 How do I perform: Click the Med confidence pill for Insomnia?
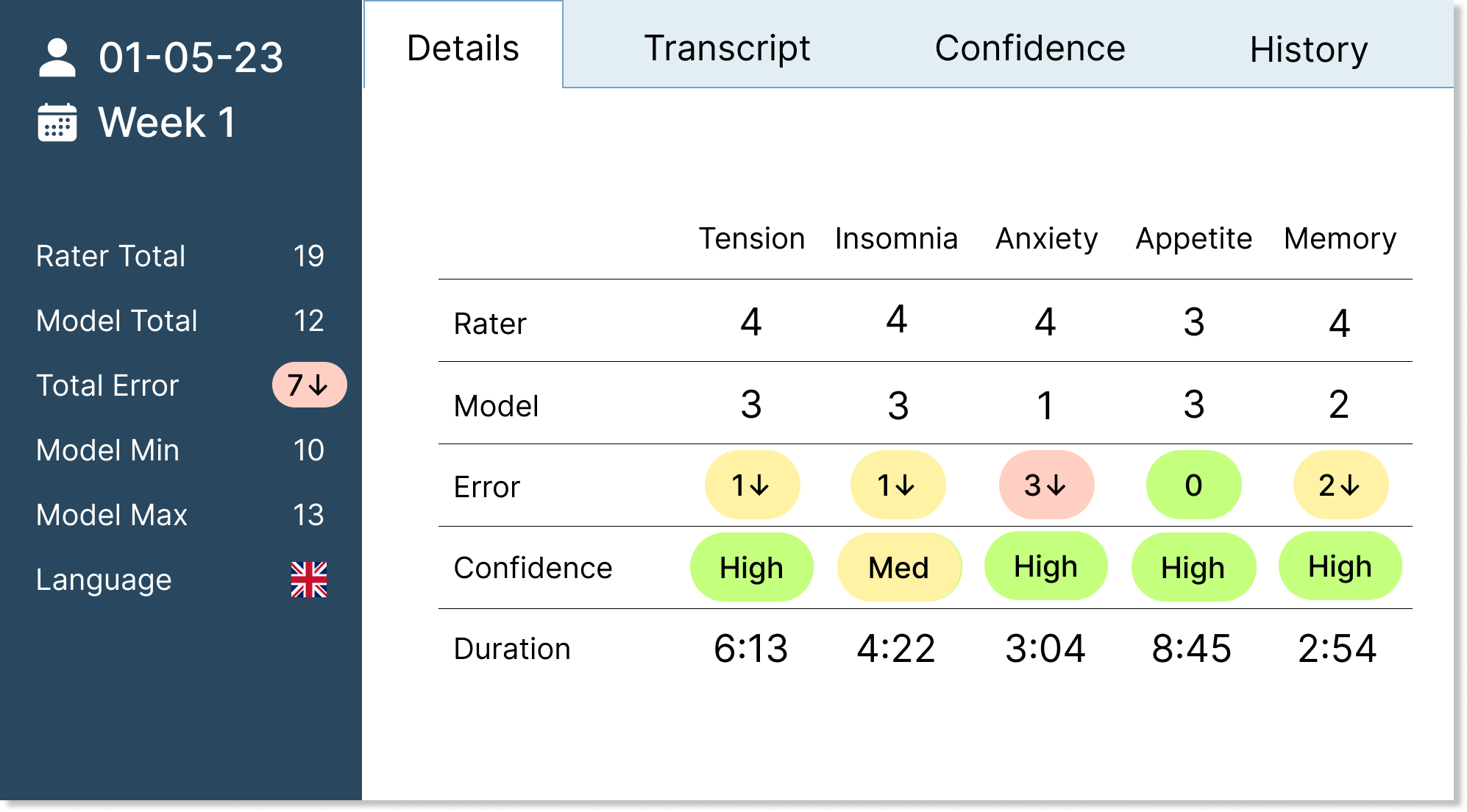click(x=899, y=568)
